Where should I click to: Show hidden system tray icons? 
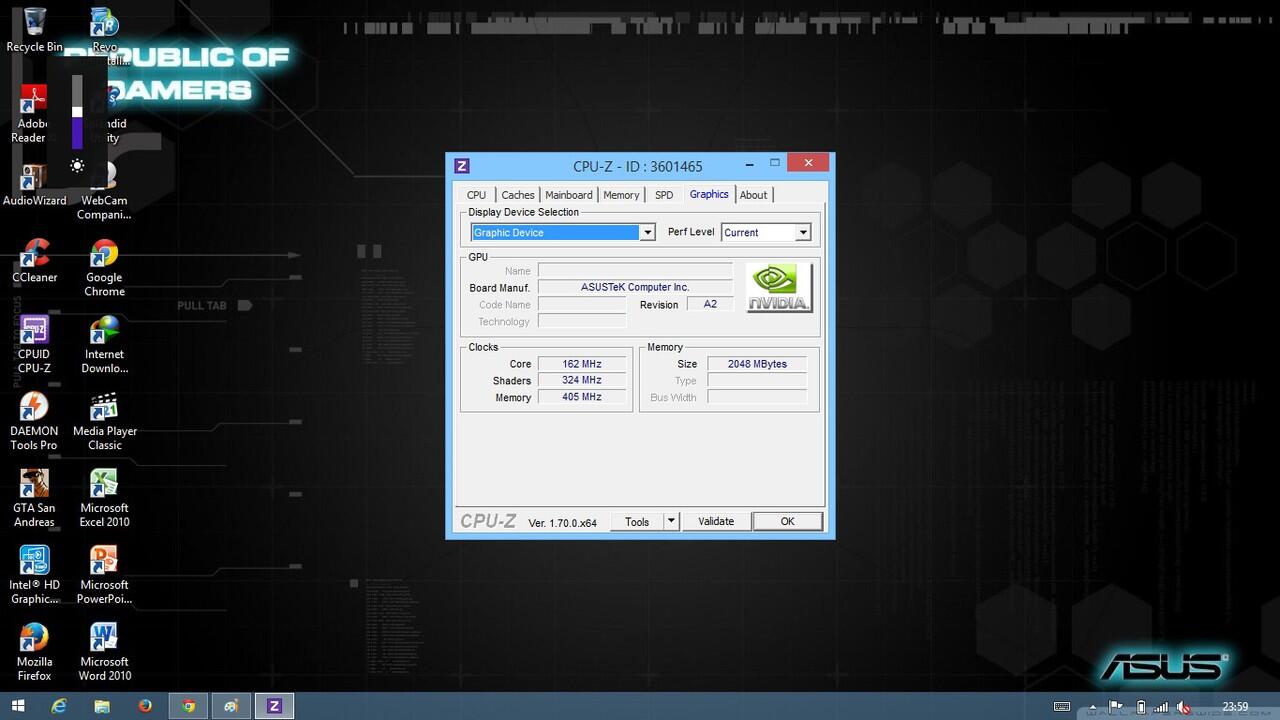(1093, 707)
